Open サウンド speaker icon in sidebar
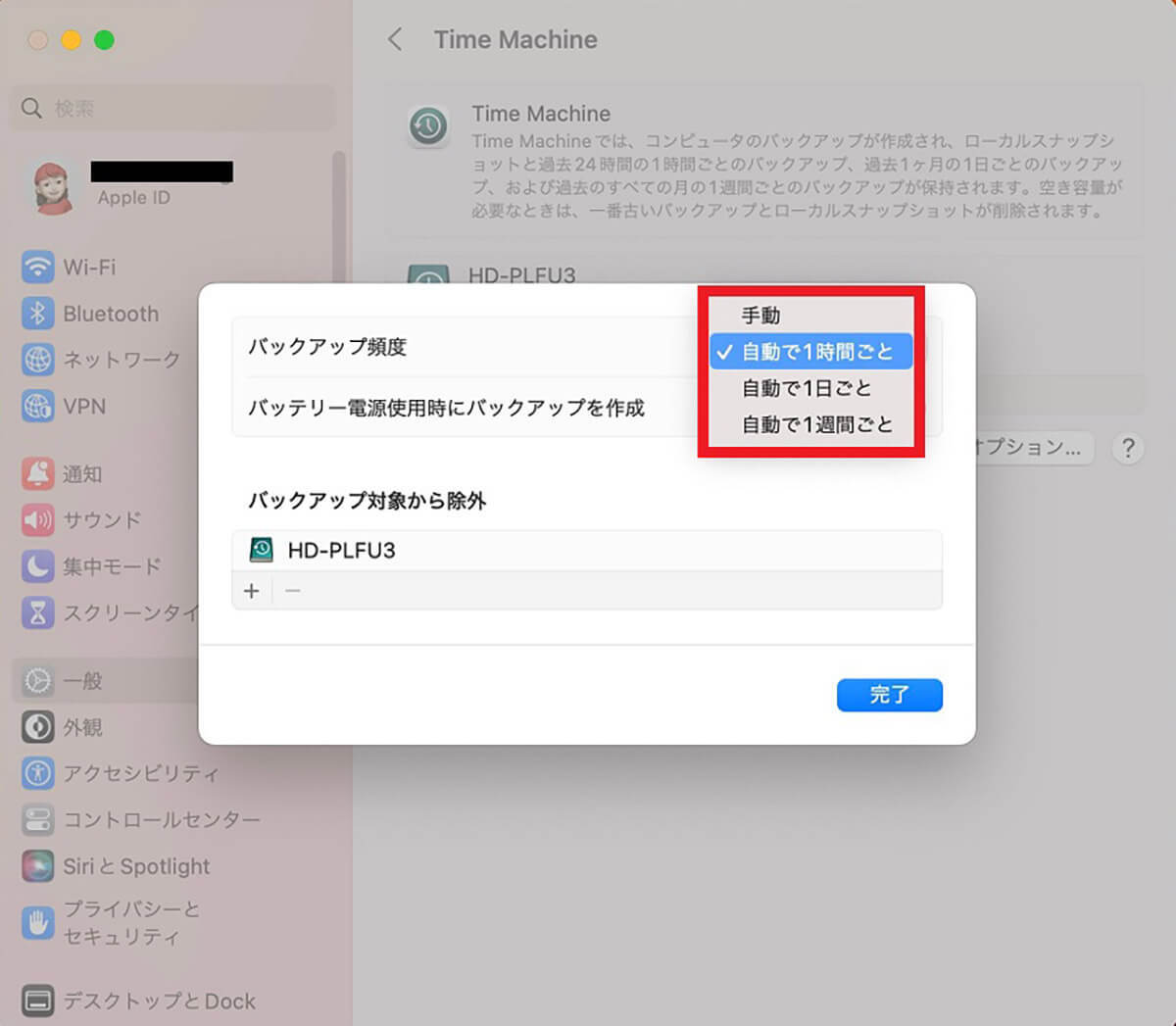The width and height of the screenshot is (1176, 1026). point(37,520)
